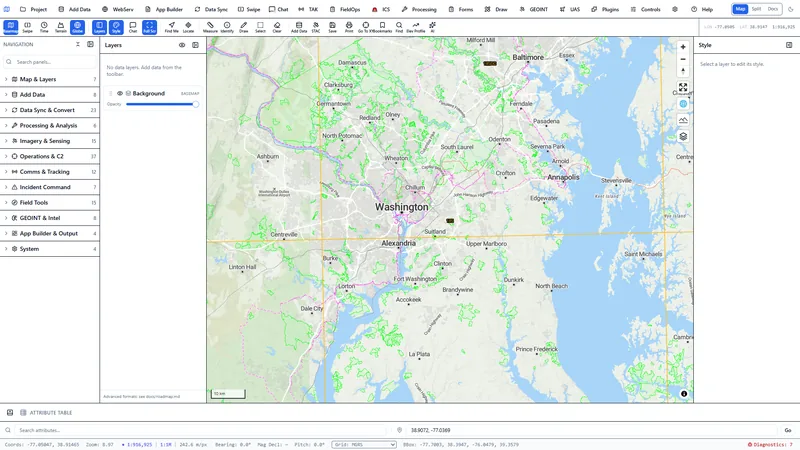Open the App Builder menu

pos(164,9)
